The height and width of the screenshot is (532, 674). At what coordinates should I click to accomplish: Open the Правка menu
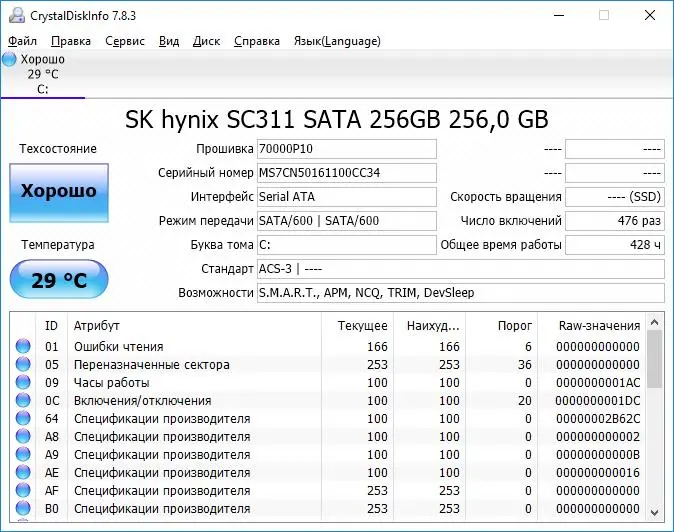coord(71,41)
